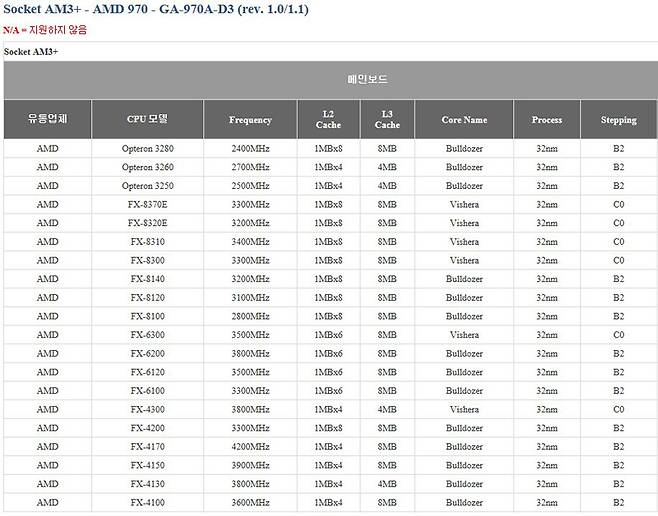Select the FX-4150 model cell
658x516 pixels.
click(x=148, y=465)
